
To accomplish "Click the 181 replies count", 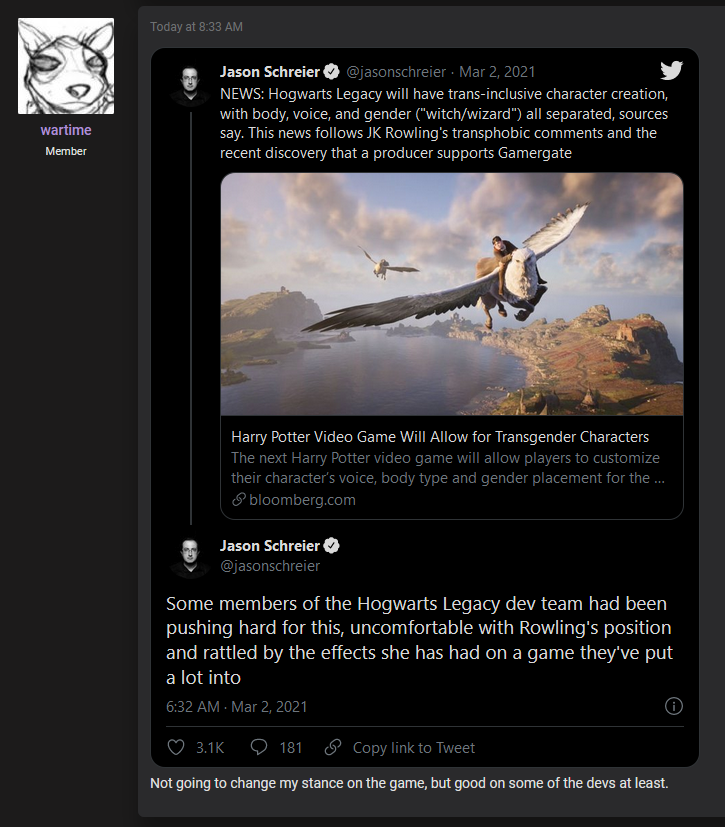I will 291,747.
